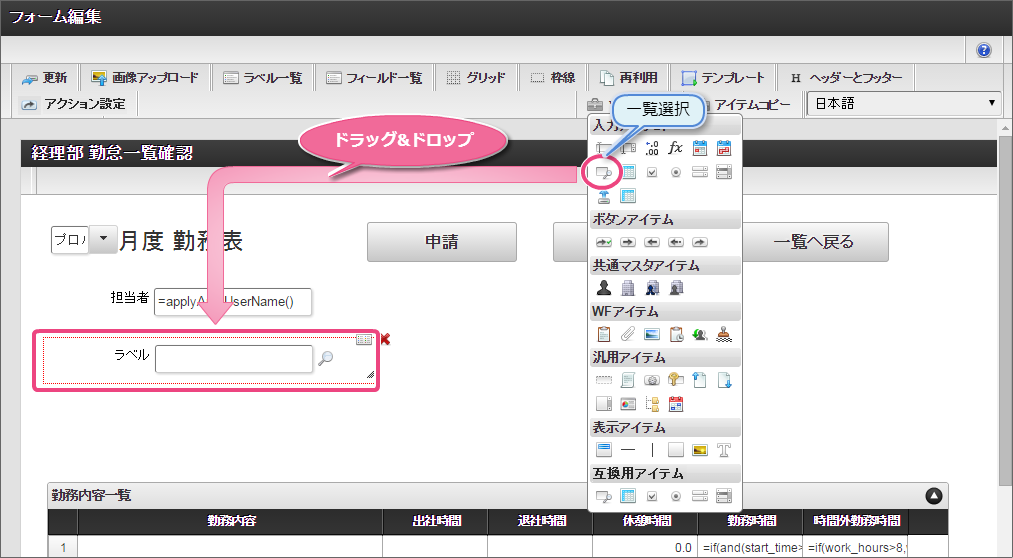The width and height of the screenshot is (1013, 558).
Task: Toggle 枠線 display
Action: click(x=552, y=78)
